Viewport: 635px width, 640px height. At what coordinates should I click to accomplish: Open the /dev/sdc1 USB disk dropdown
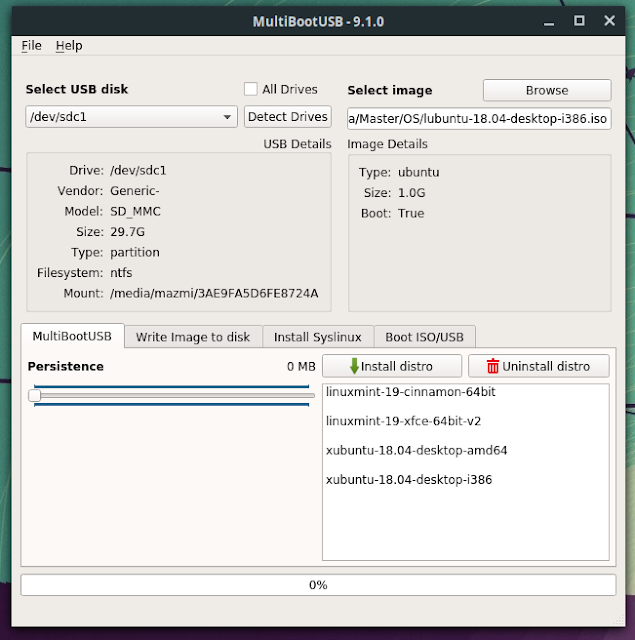click(131, 117)
